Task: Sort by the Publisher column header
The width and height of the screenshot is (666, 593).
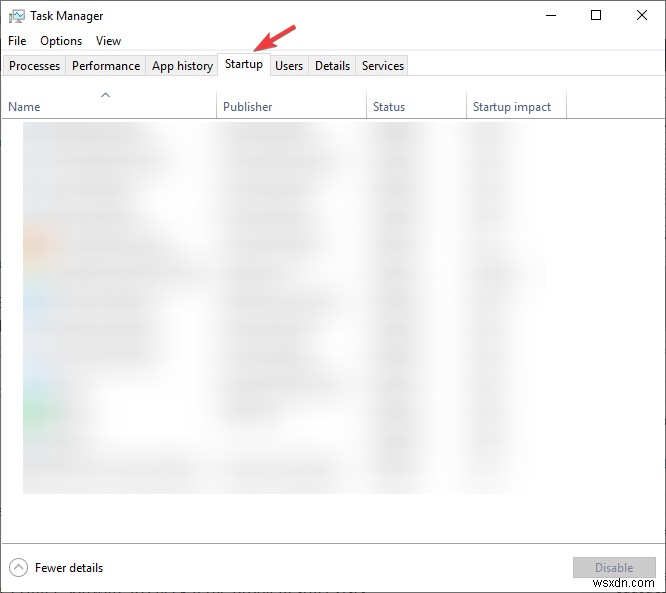Action: pyautogui.click(x=291, y=104)
